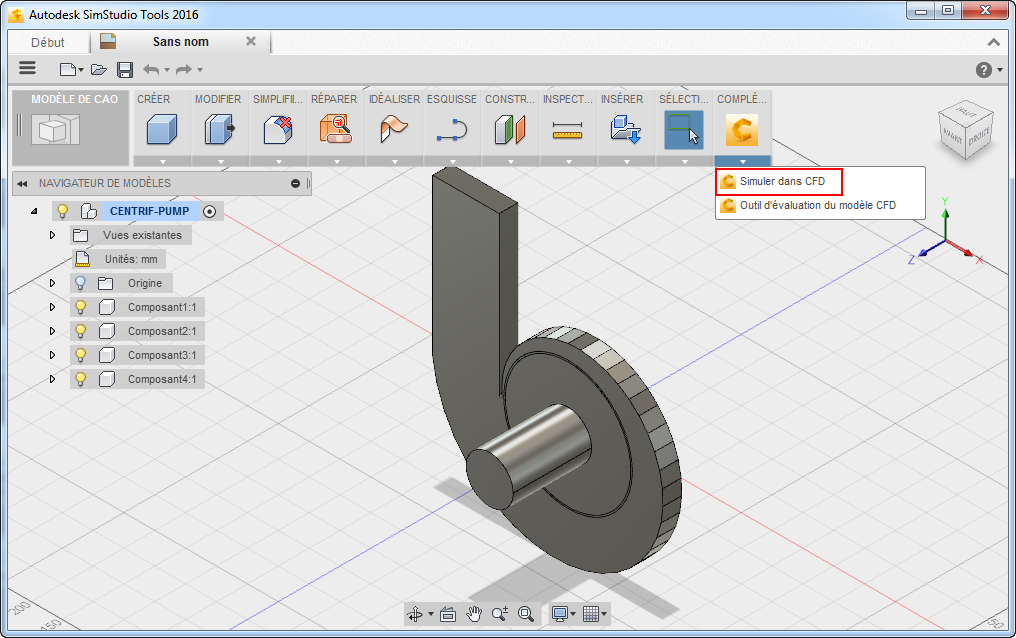Click the MODIFIER push-pull icon
Screen dimensions: 1016x638
(x=220, y=129)
